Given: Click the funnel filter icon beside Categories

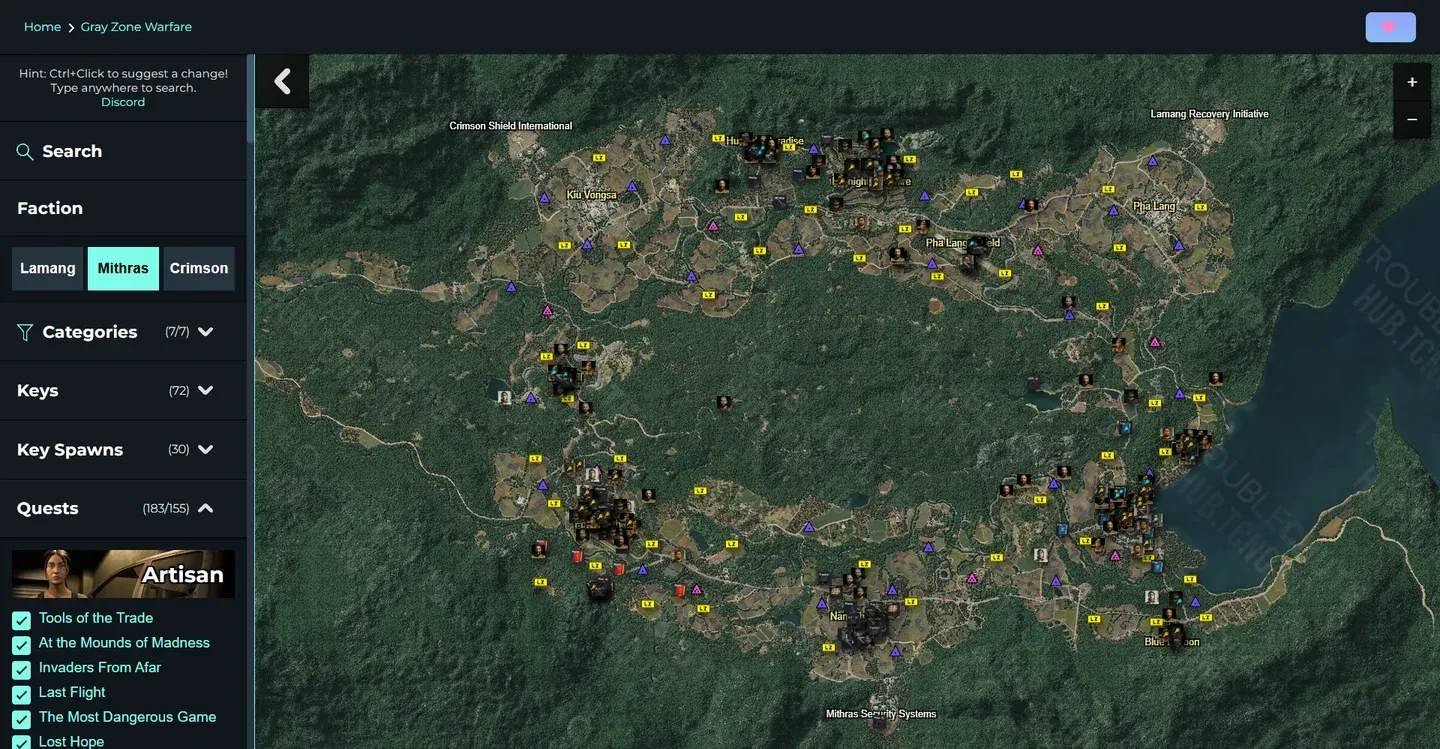Looking at the screenshot, I should 25,332.
